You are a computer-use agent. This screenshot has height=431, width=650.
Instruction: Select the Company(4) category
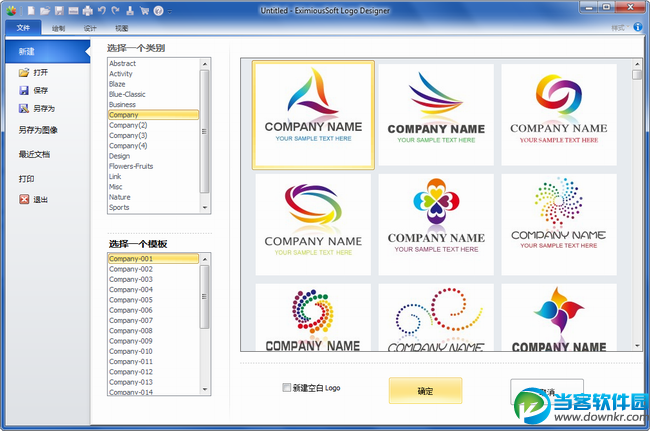coord(153,146)
